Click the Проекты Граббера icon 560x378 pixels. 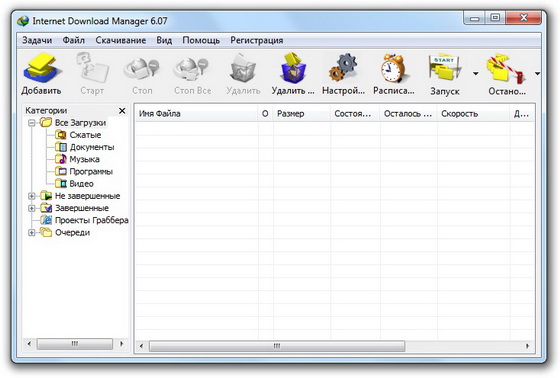click(46, 220)
